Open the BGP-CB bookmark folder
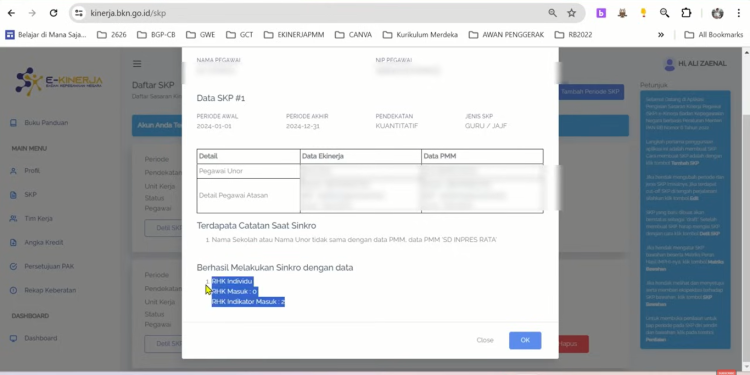This screenshot has height=375, width=750. click(156, 34)
